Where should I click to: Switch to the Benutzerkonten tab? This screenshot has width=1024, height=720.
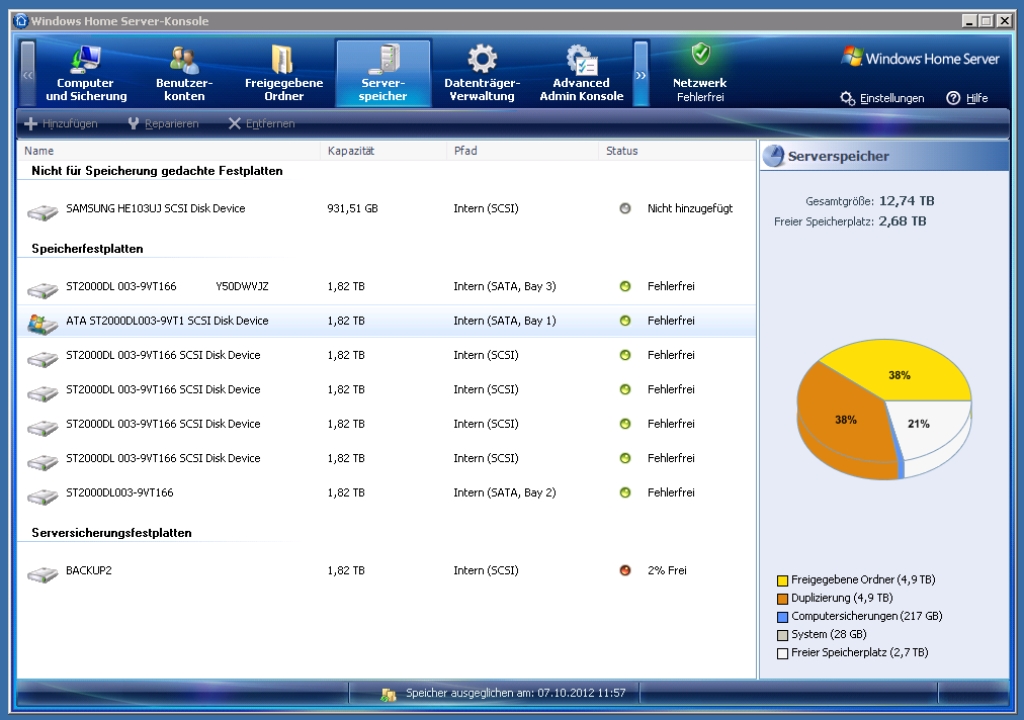[x=184, y=73]
